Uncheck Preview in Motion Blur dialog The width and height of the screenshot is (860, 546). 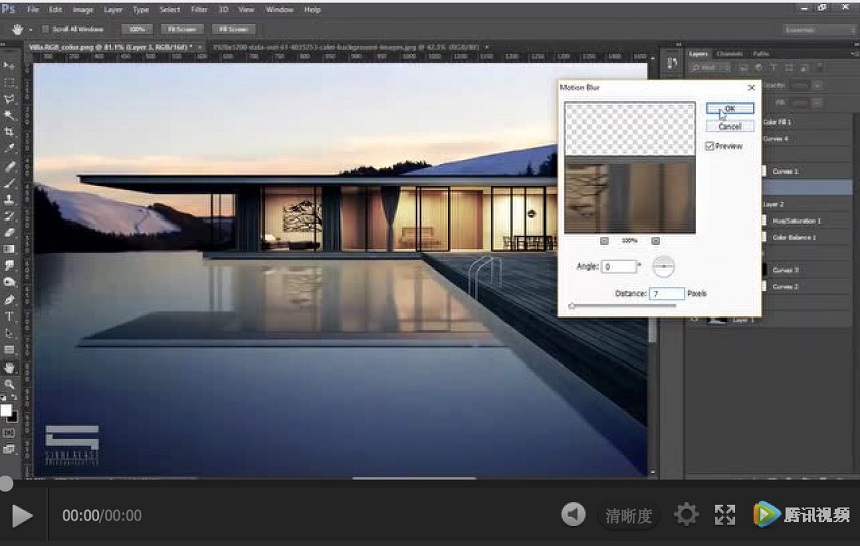(710, 146)
